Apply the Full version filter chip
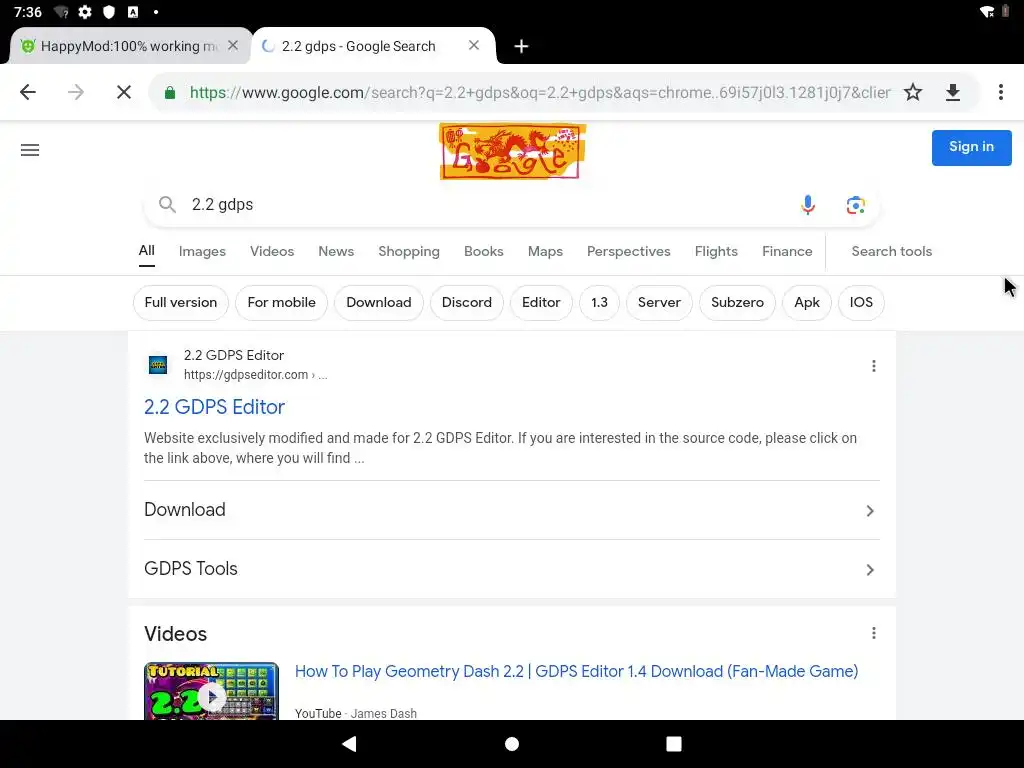Image resolution: width=1024 pixels, height=768 pixels. click(x=181, y=302)
